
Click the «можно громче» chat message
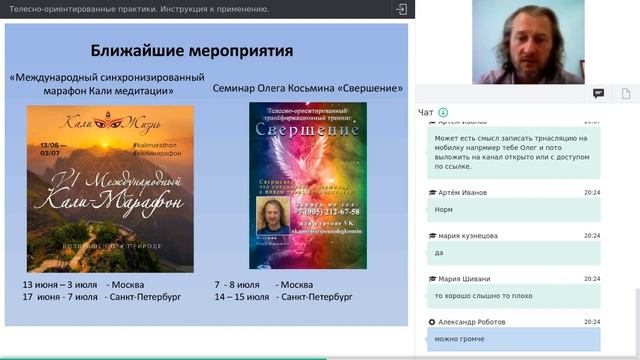514,339
